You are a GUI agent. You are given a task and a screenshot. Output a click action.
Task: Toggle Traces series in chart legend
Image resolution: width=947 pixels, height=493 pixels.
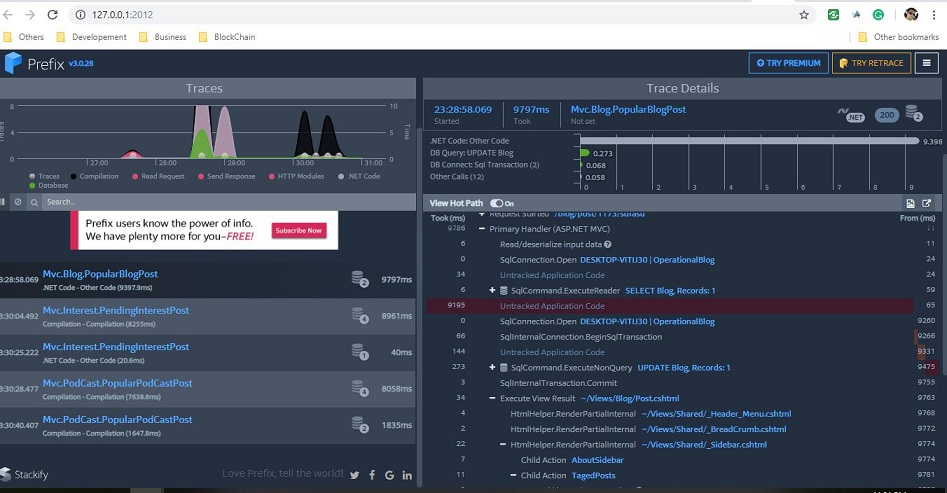point(44,176)
